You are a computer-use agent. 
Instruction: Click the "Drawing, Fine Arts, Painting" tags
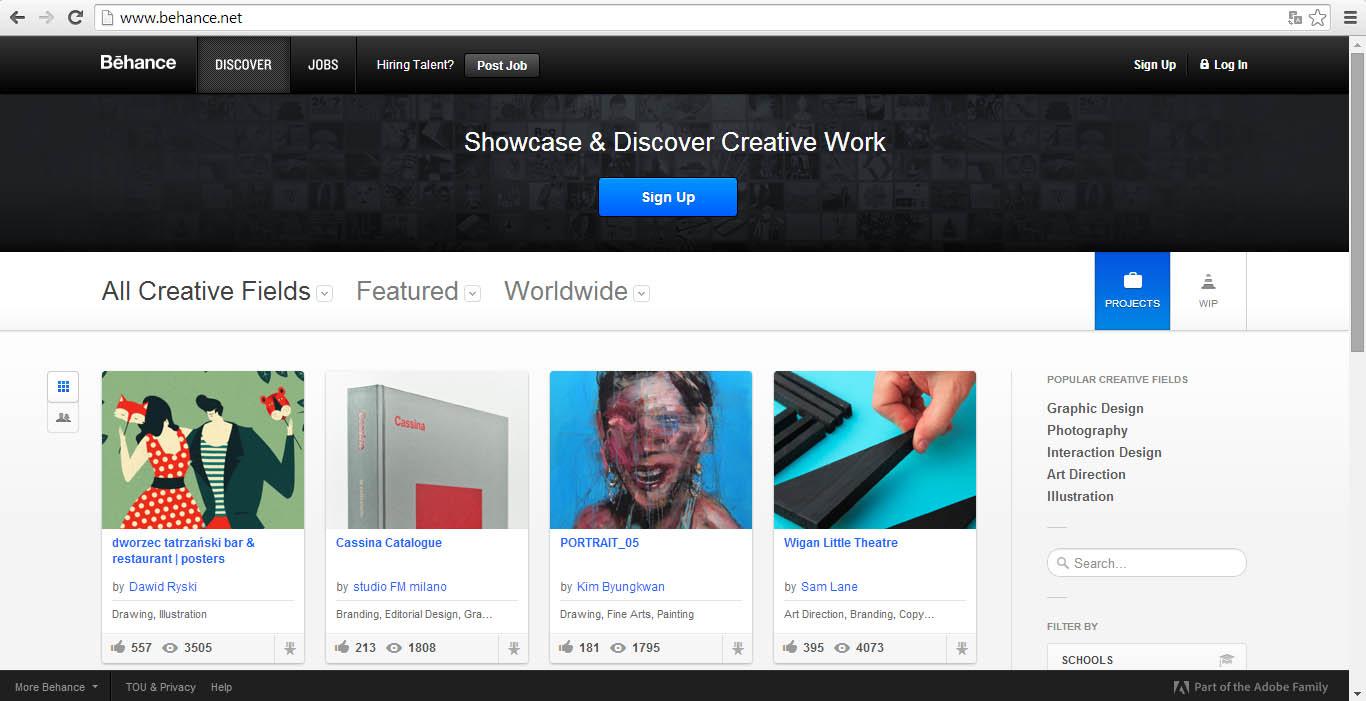click(x=627, y=614)
